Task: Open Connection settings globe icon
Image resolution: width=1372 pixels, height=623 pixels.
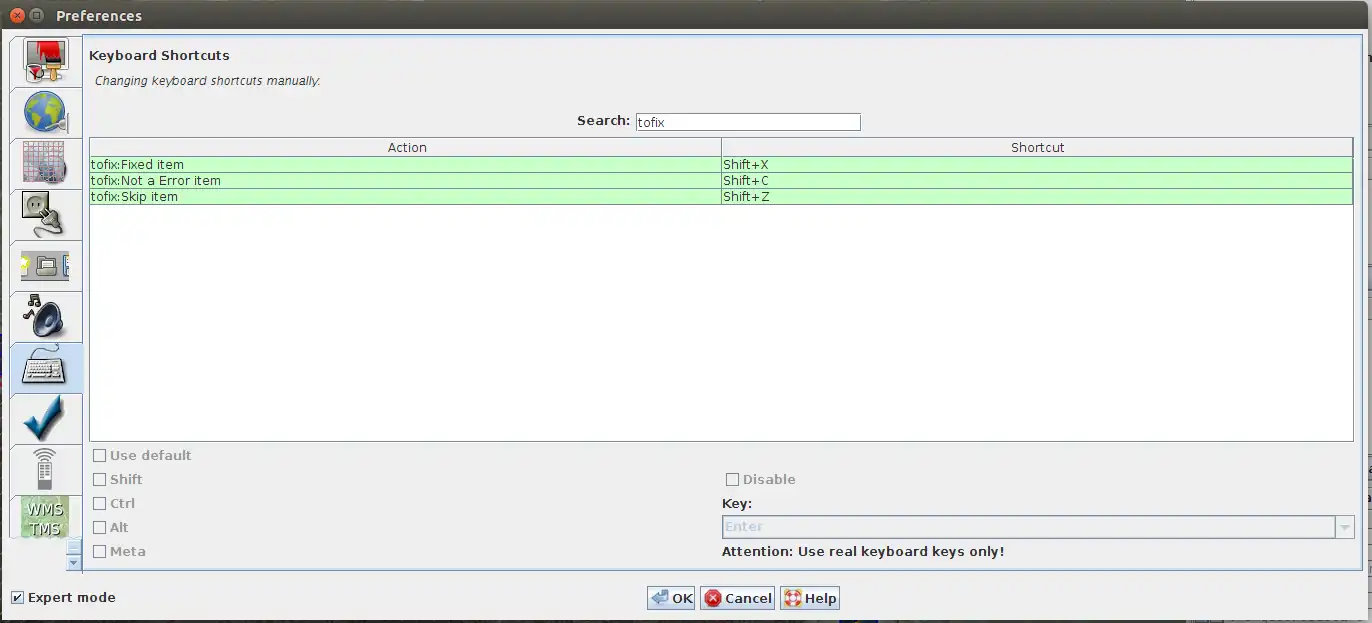Action: pyautogui.click(x=45, y=113)
